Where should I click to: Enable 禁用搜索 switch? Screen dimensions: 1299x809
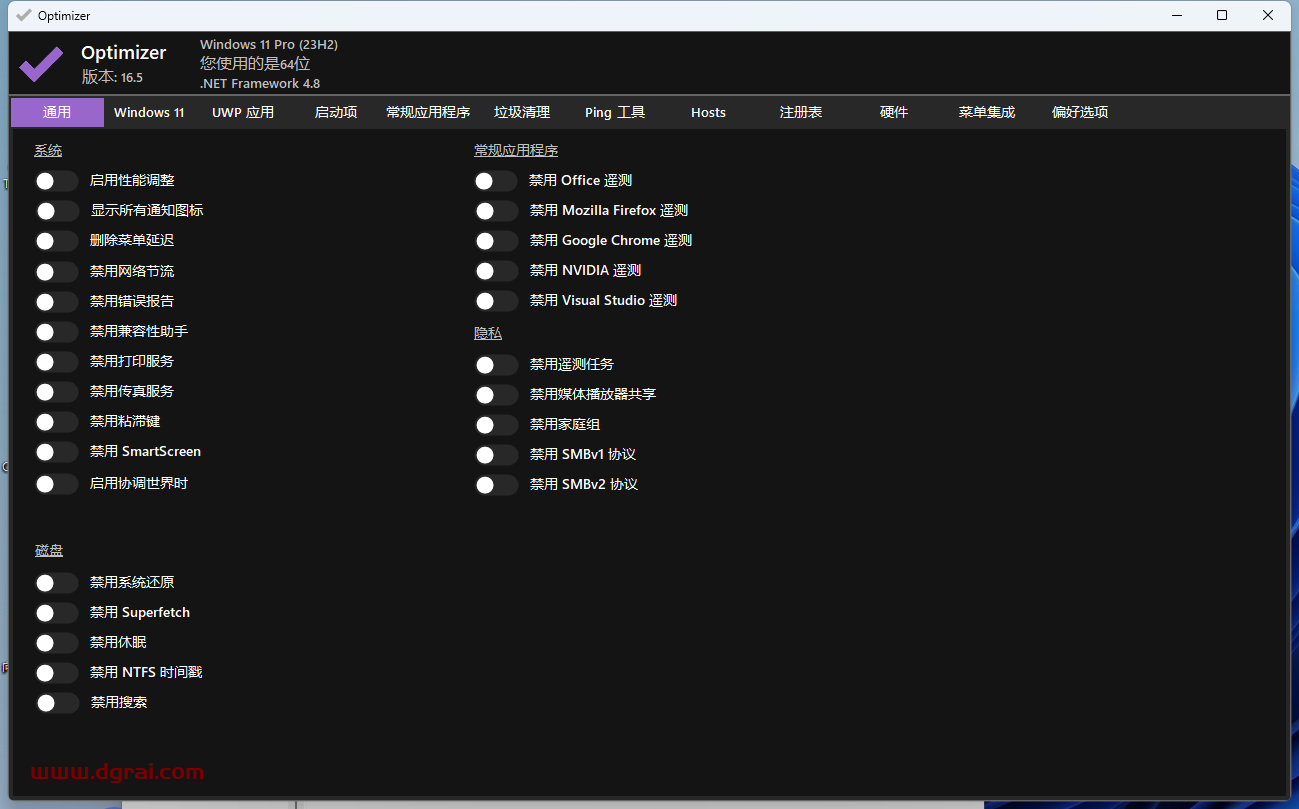(x=56, y=703)
